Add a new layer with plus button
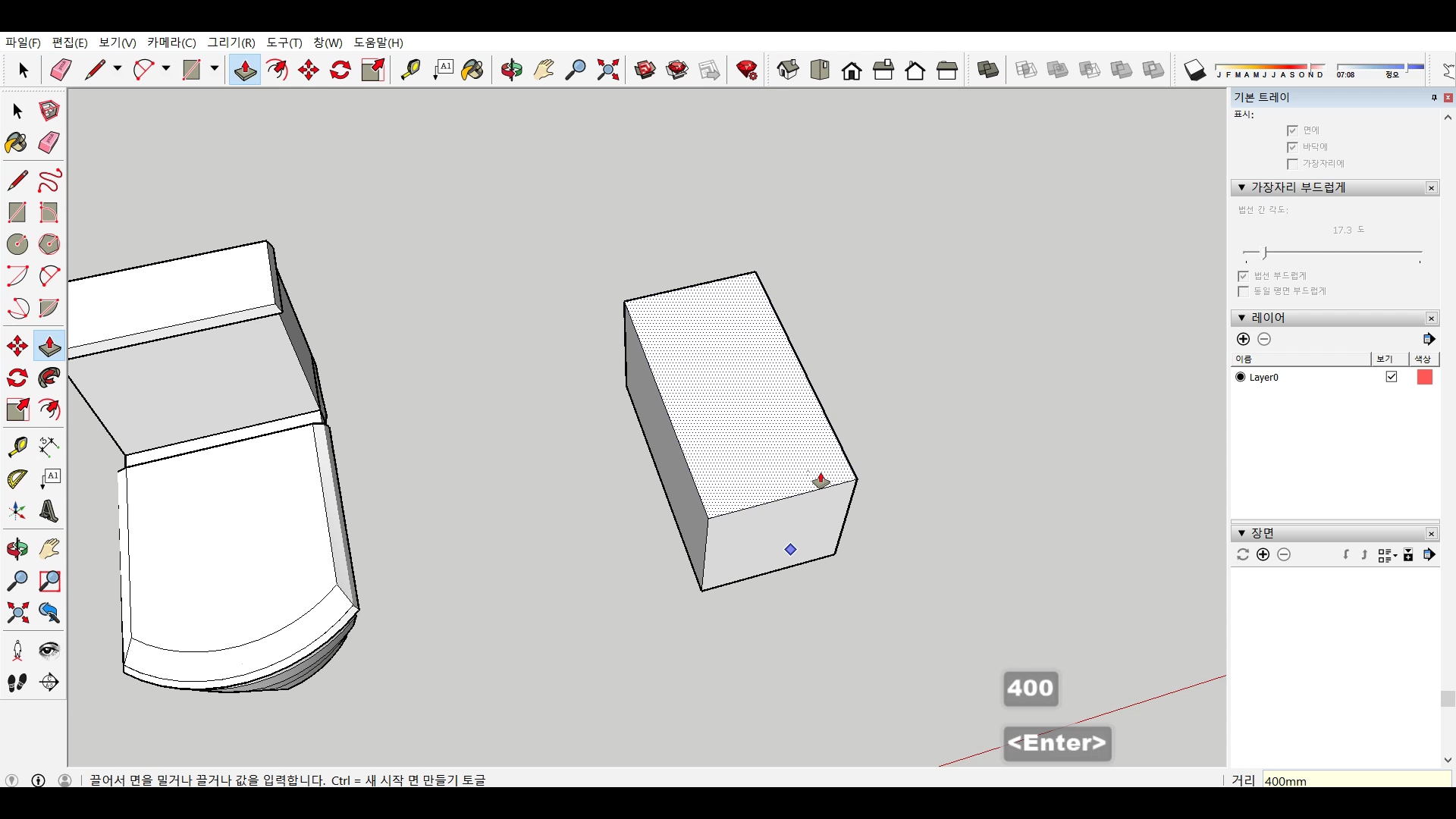1456x819 pixels. [x=1243, y=339]
